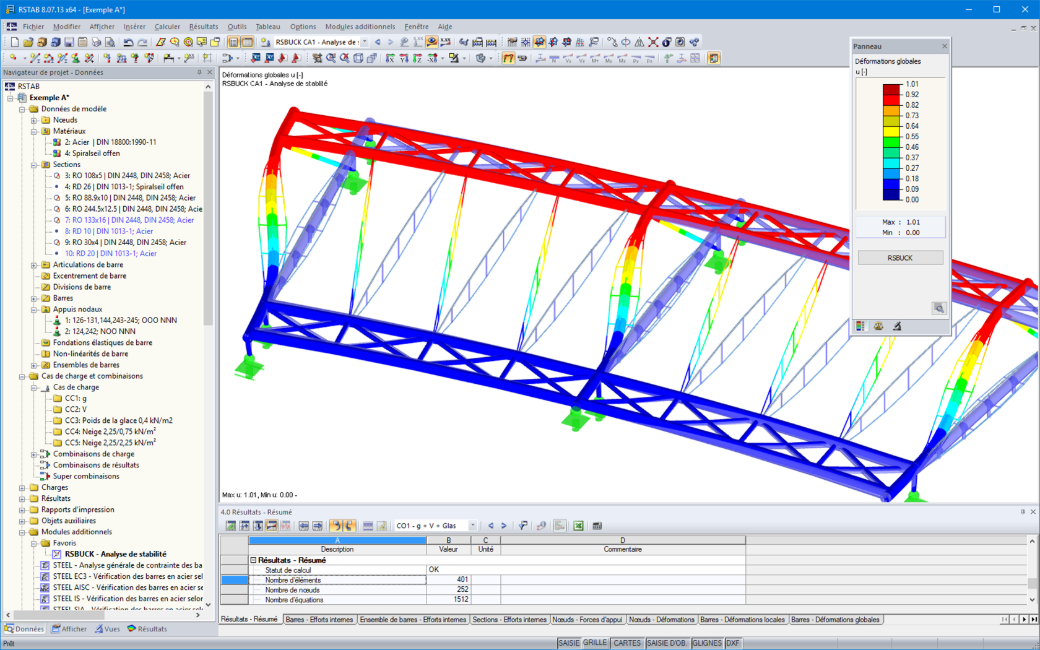
Task: Click the balance-scale factors icon in Panneau
Action: pyautogui.click(x=879, y=326)
